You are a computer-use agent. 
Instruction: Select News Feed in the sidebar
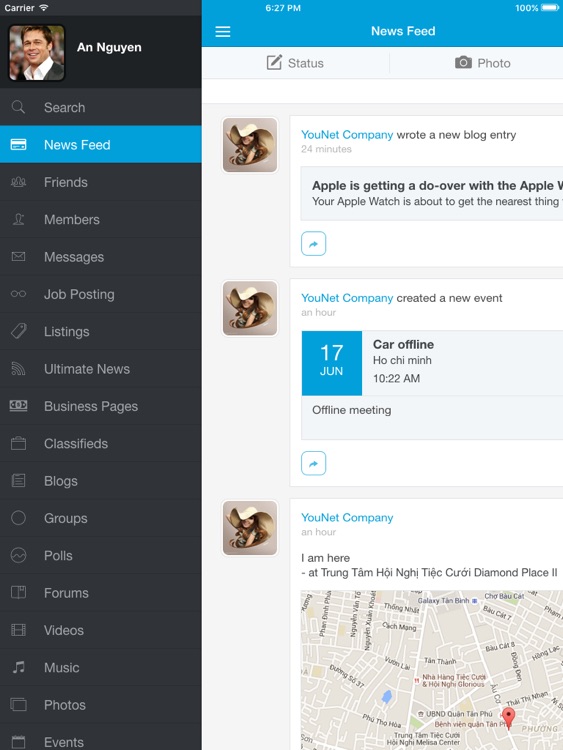100,144
